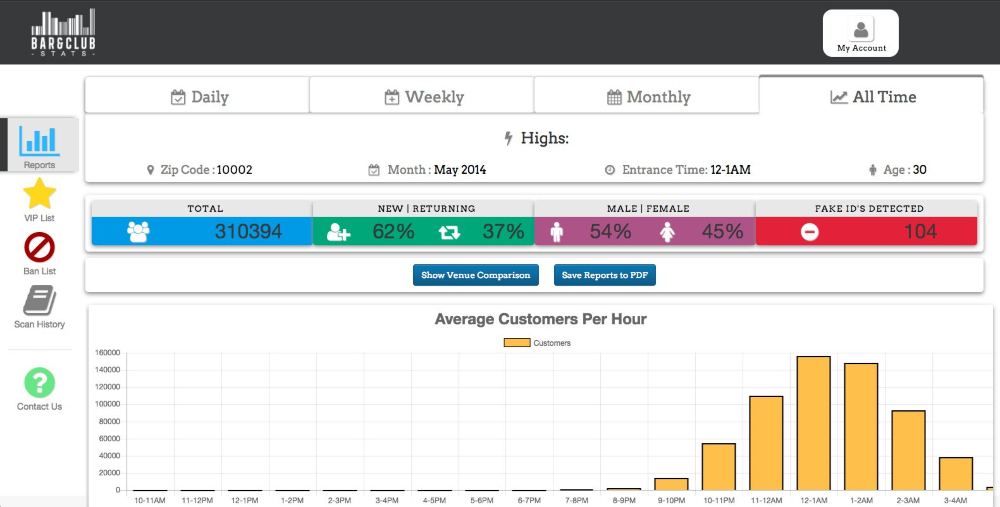Click the 11-12AM bar in chart
1000x507 pixels.
(766, 443)
